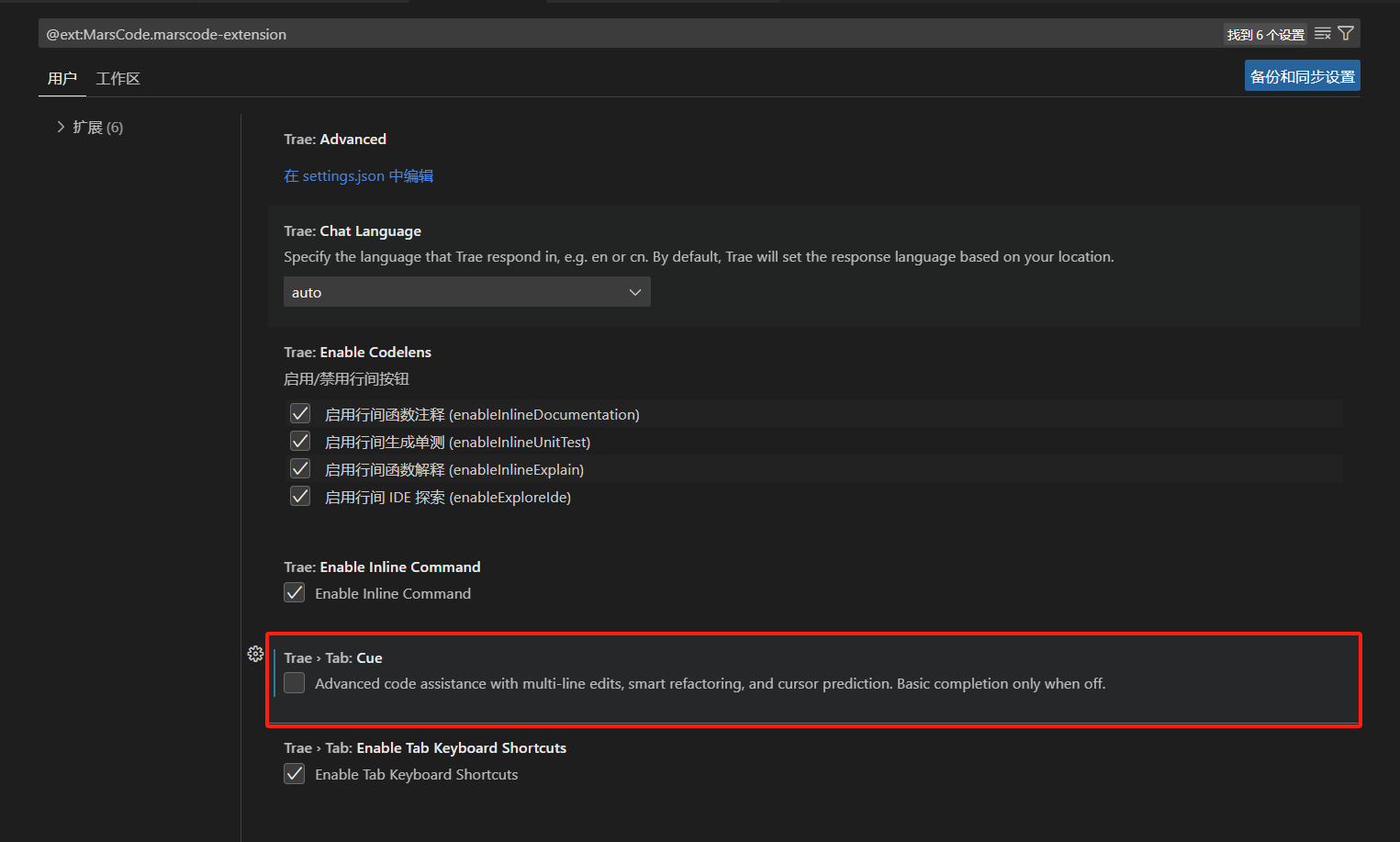Image resolution: width=1400 pixels, height=842 pixels.
Task: Toggle enableInlineUnitTest checkbox
Action: [x=300, y=441]
